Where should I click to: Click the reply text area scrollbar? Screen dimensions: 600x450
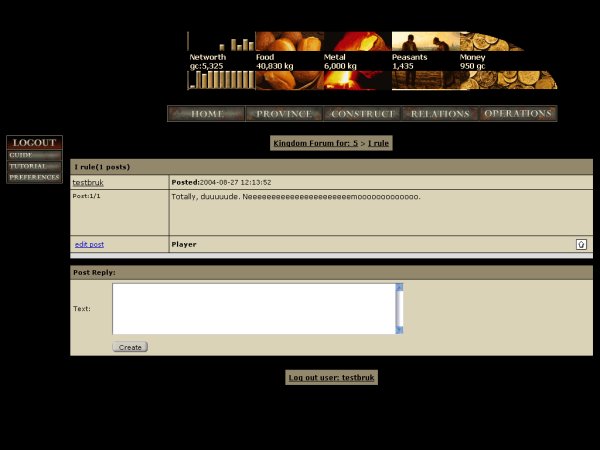(400, 308)
